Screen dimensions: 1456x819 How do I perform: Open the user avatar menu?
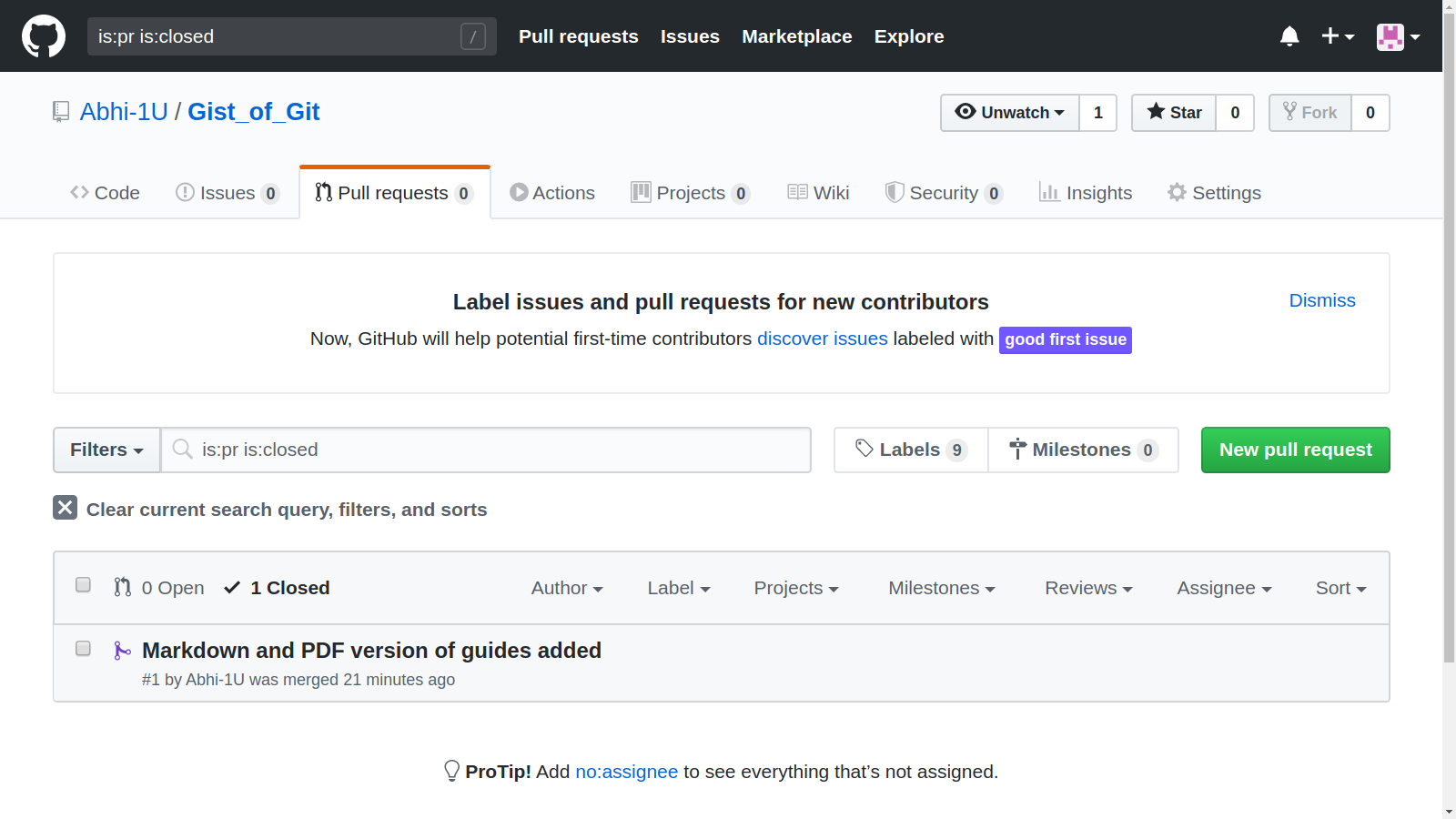pyautogui.click(x=1398, y=36)
